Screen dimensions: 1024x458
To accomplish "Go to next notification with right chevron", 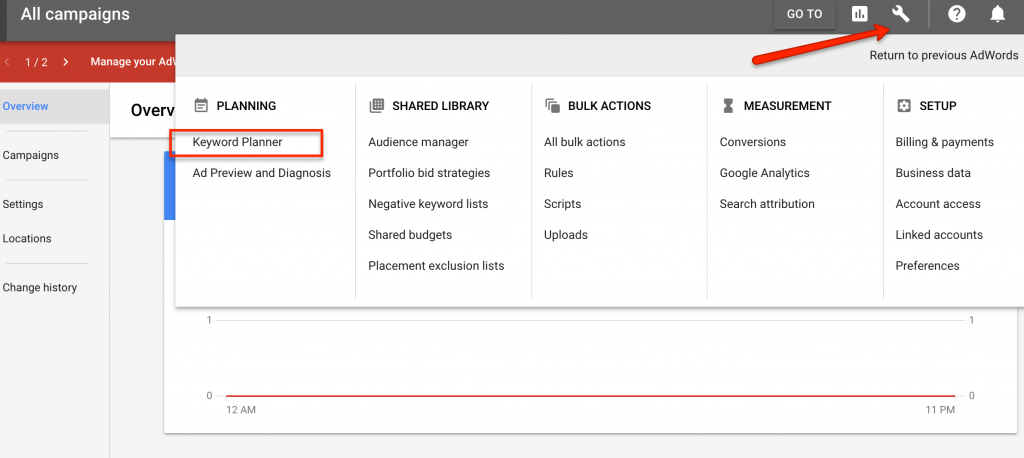I will [x=65, y=62].
